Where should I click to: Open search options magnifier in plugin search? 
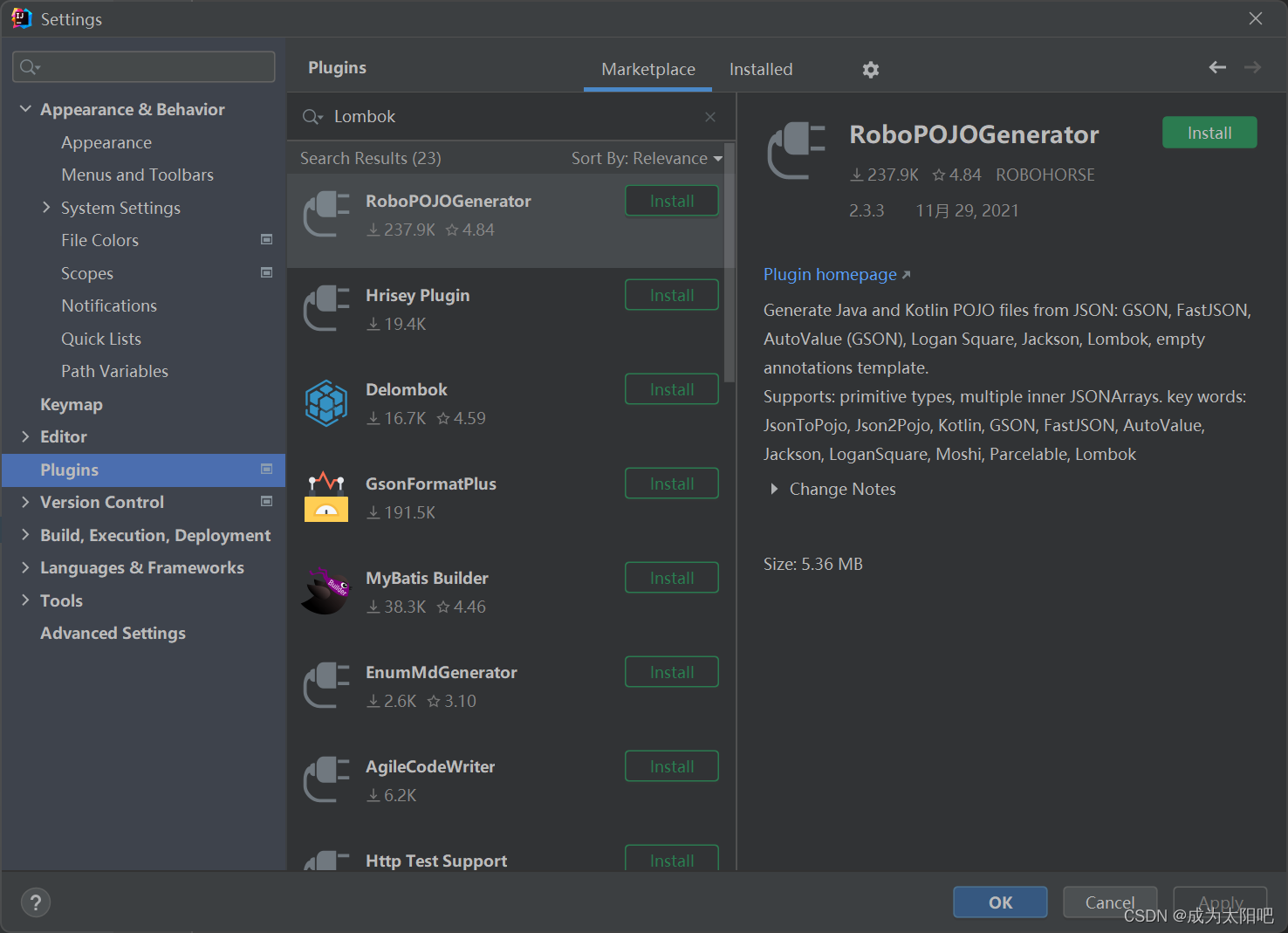pyautogui.click(x=312, y=117)
